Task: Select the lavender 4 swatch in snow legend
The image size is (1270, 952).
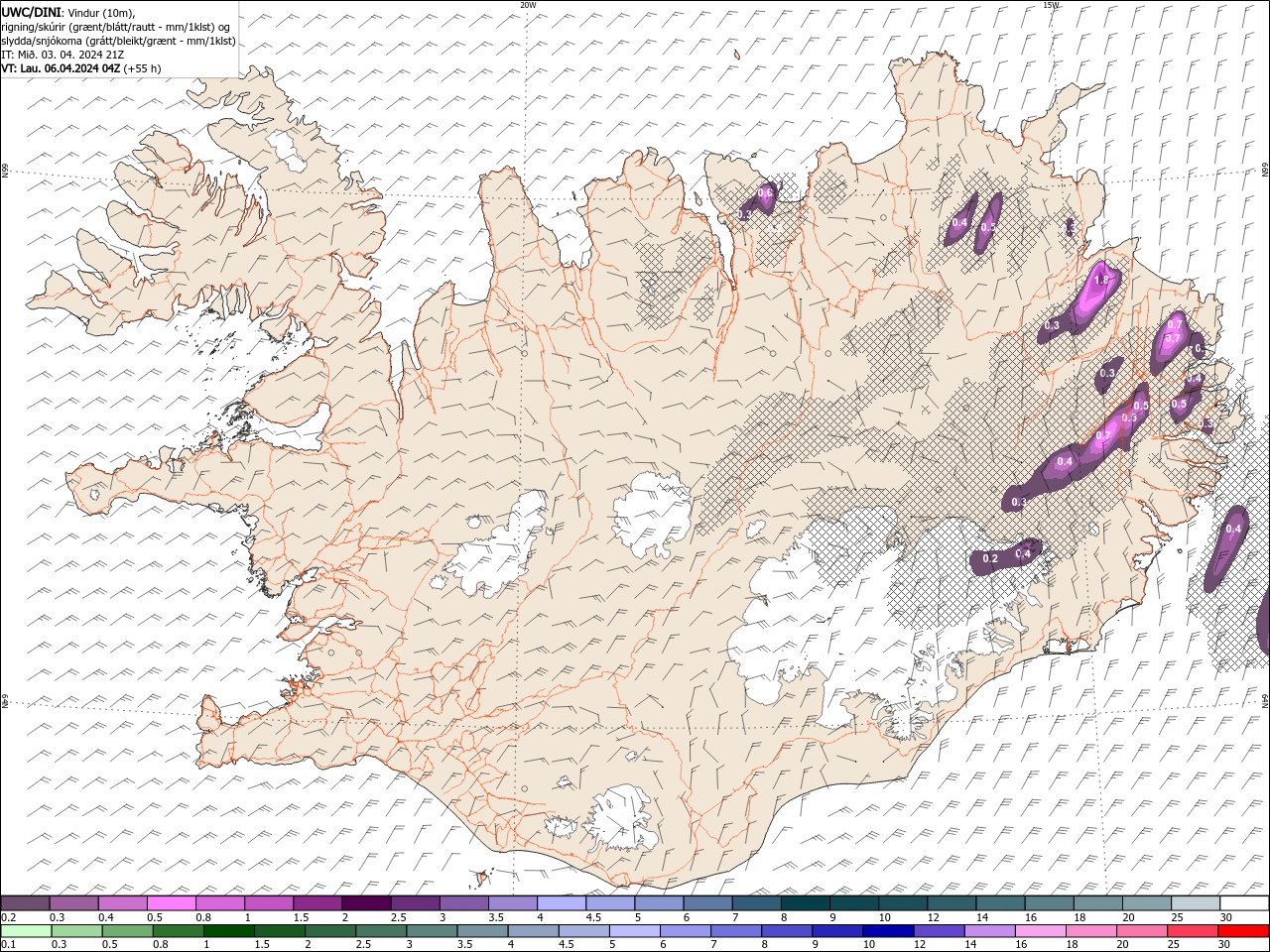Action: tap(561, 903)
